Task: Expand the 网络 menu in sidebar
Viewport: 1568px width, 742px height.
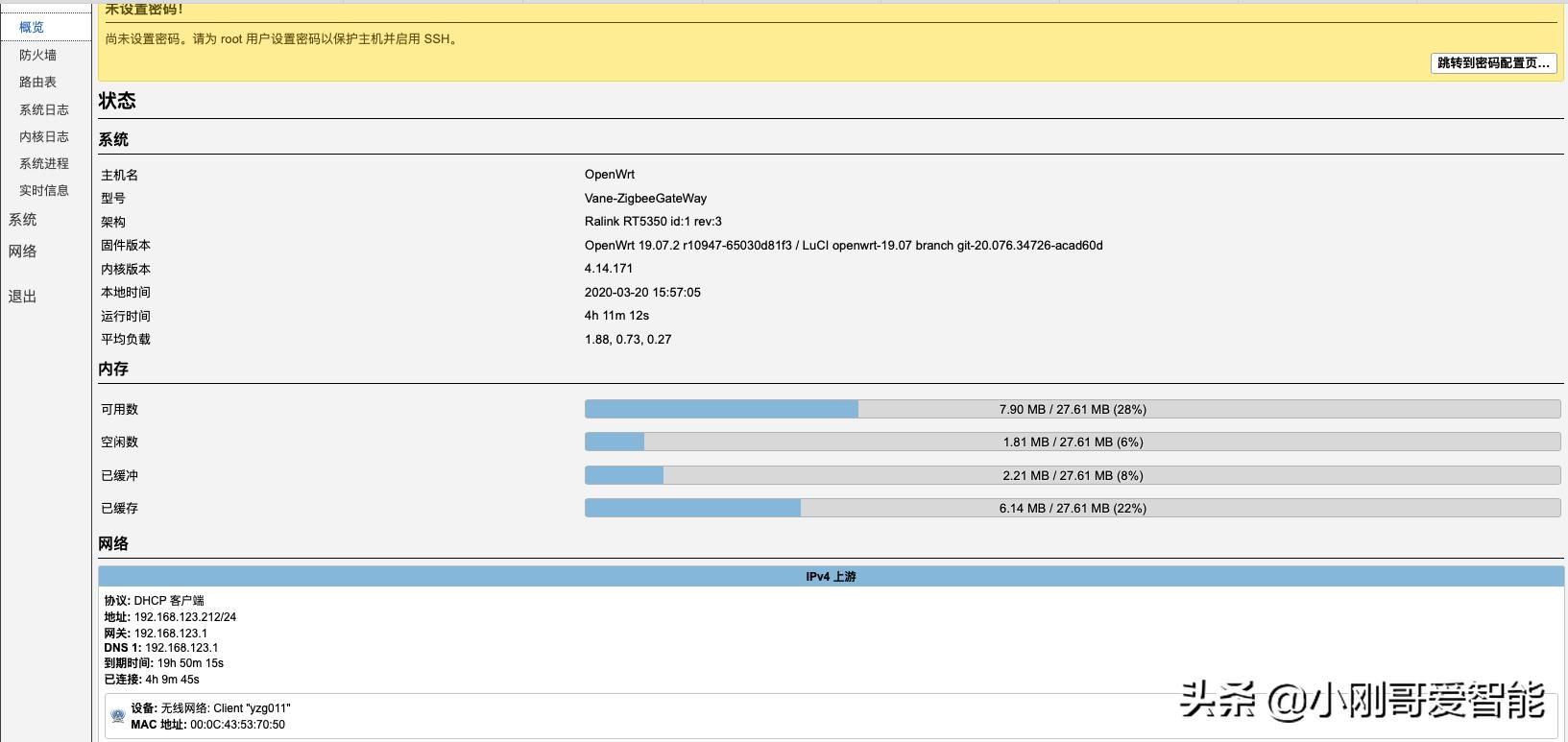Action: click(x=22, y=251)
